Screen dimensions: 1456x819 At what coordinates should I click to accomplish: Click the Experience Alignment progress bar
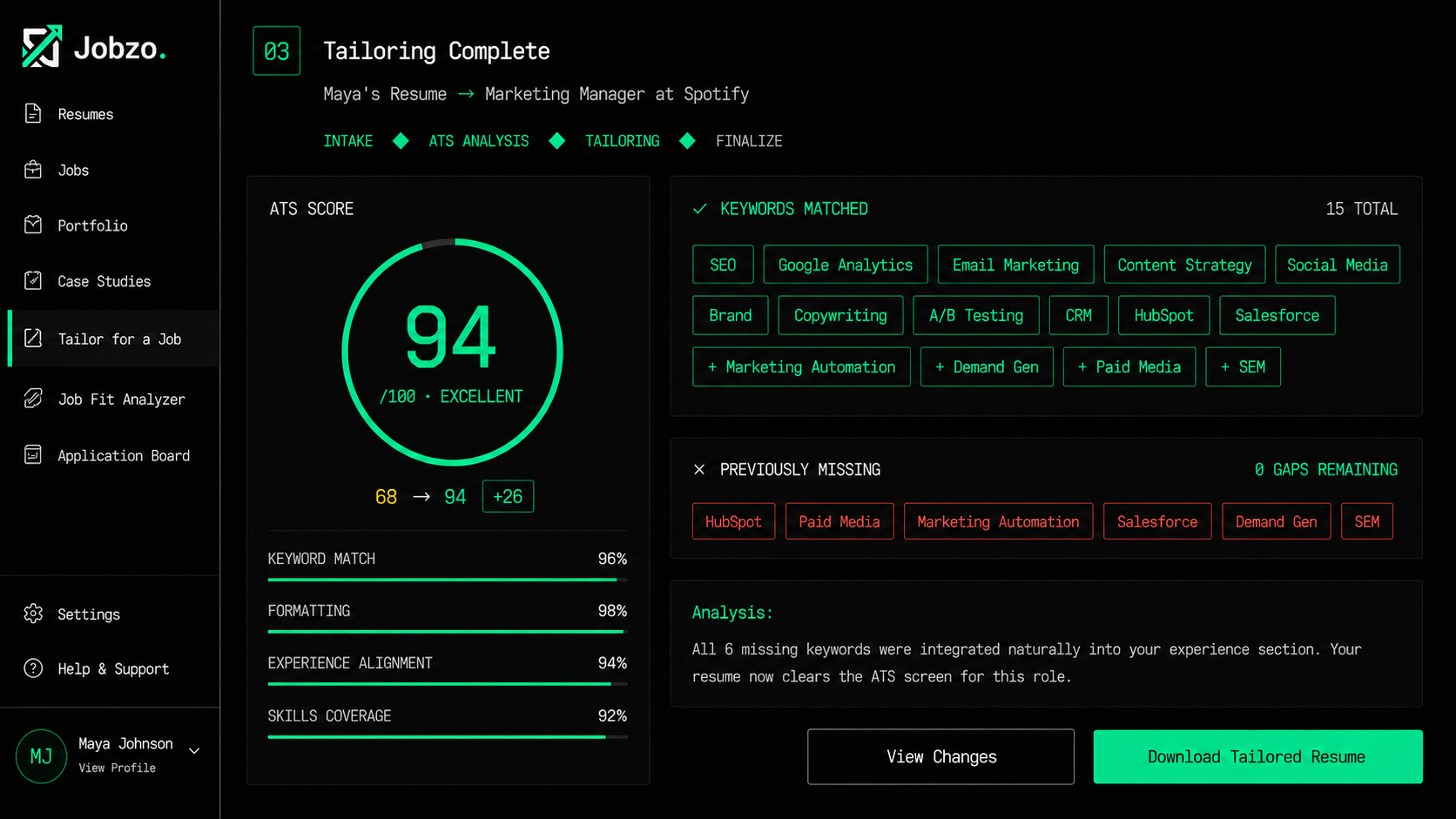(x=448, y=684)
